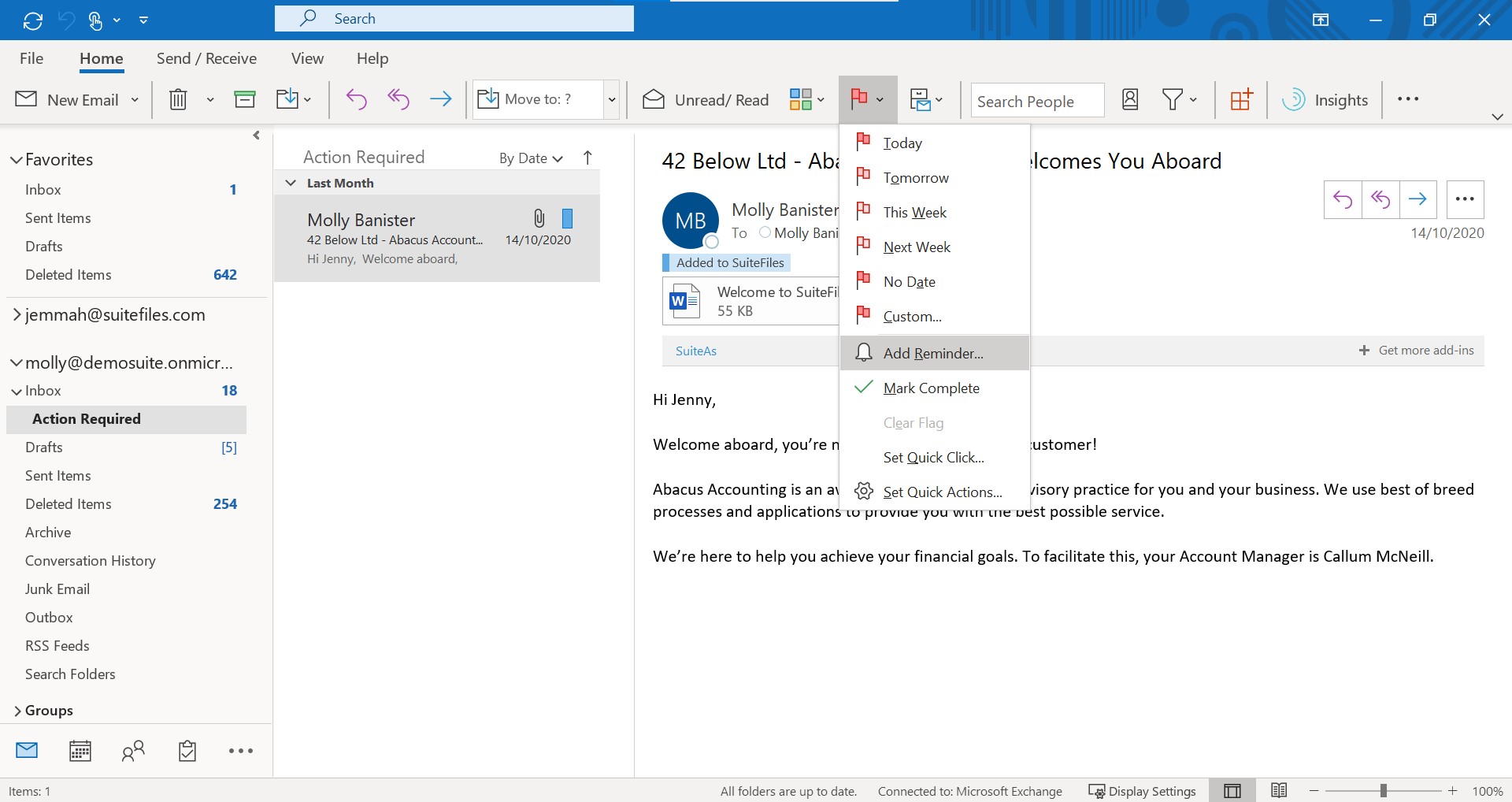
Task: Open New Email dropdown arrow
Action: (x=135, y=100)
